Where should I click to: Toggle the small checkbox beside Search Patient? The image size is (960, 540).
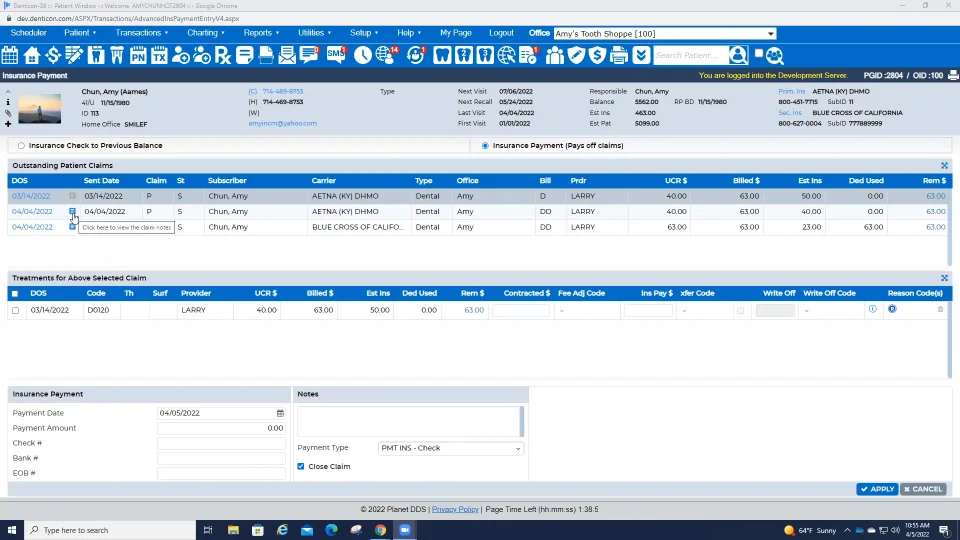[x=759, y=53]
